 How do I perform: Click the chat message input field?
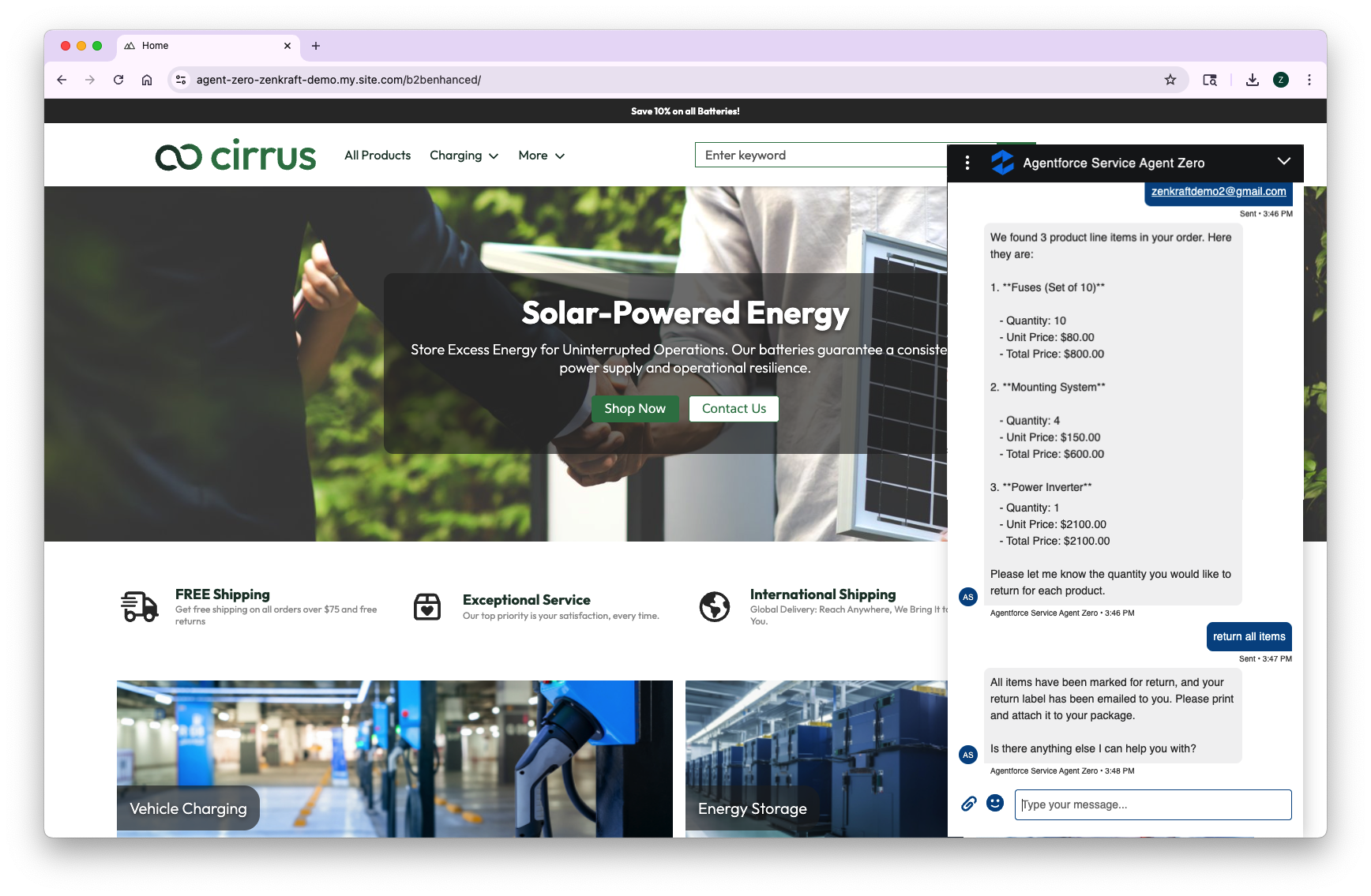(1152, 804)
